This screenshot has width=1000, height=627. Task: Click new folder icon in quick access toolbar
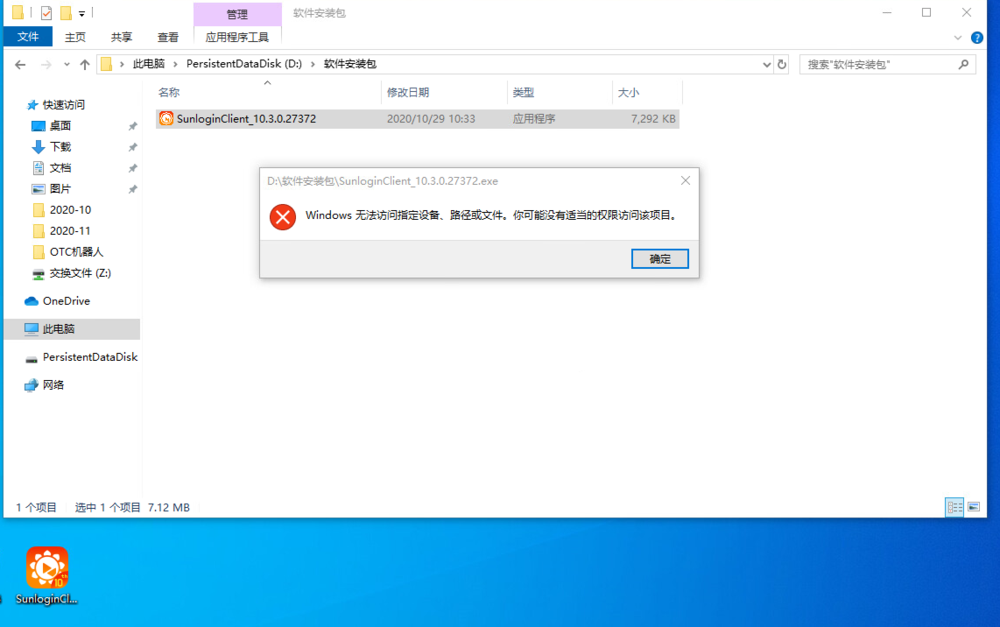(x=66, y=13)
